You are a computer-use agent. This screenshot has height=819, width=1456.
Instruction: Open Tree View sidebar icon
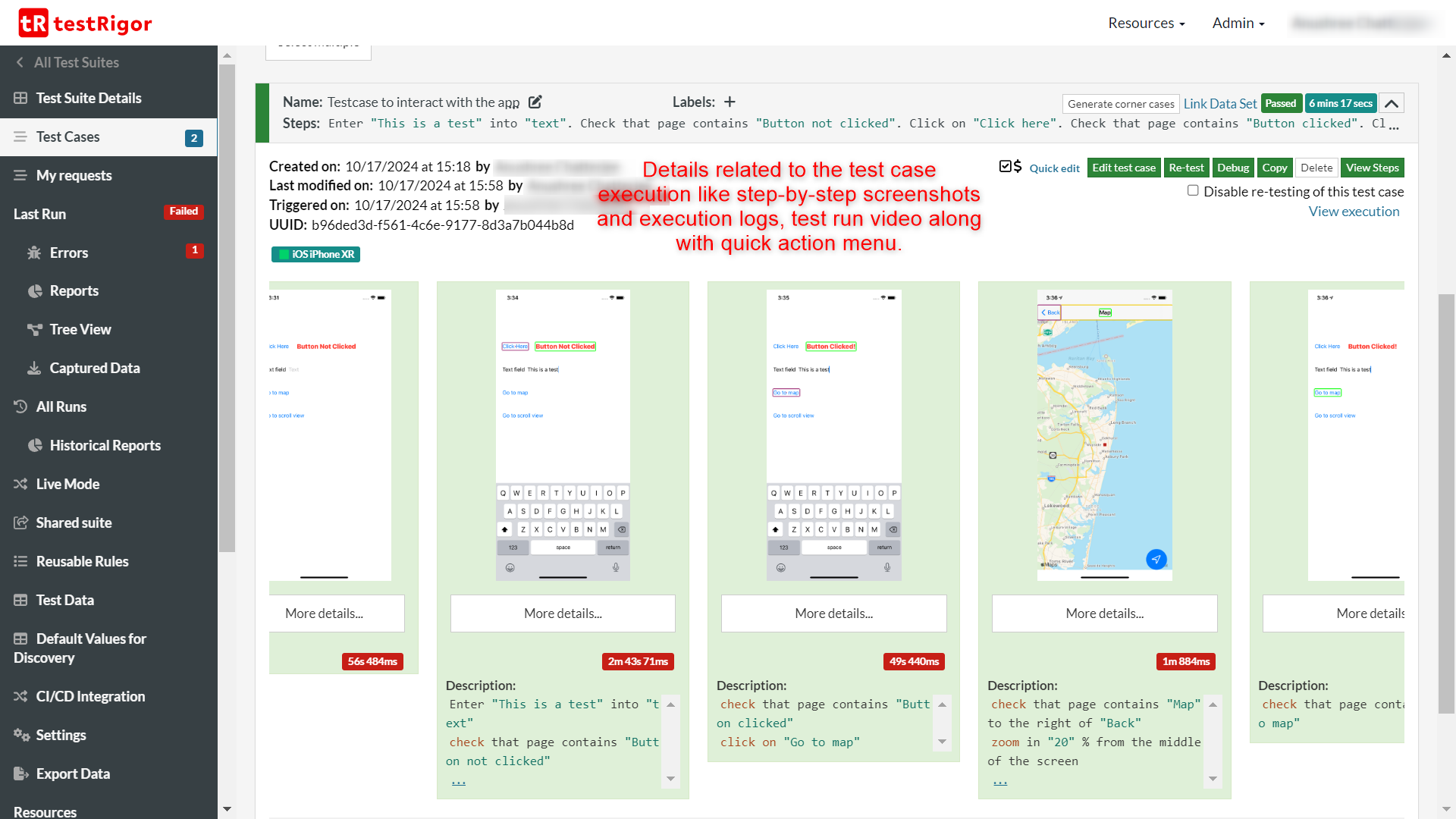pyautogui.click(x=34, y=329)
